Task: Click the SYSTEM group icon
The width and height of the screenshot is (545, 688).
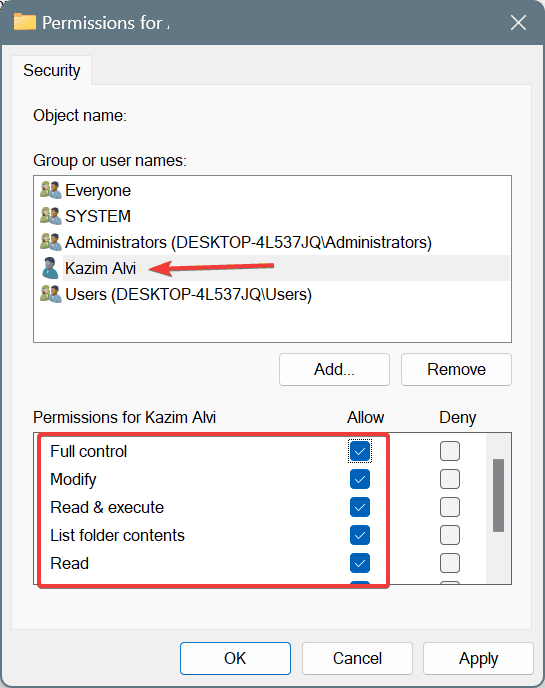Action: [x=50, y=216]
